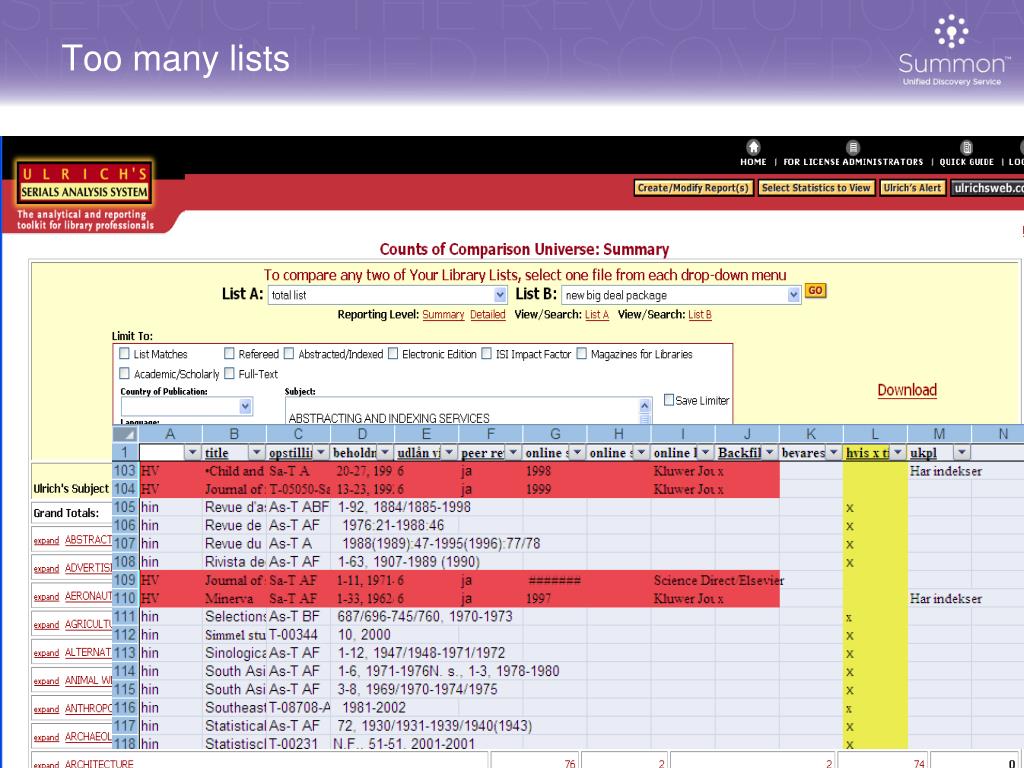
Task: Click 'Grand Totals:' label
Action: 66,513
